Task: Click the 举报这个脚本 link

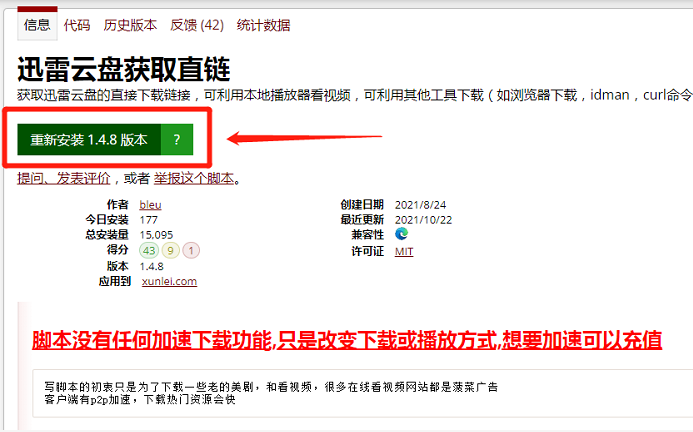Action: tap(194, 179)
